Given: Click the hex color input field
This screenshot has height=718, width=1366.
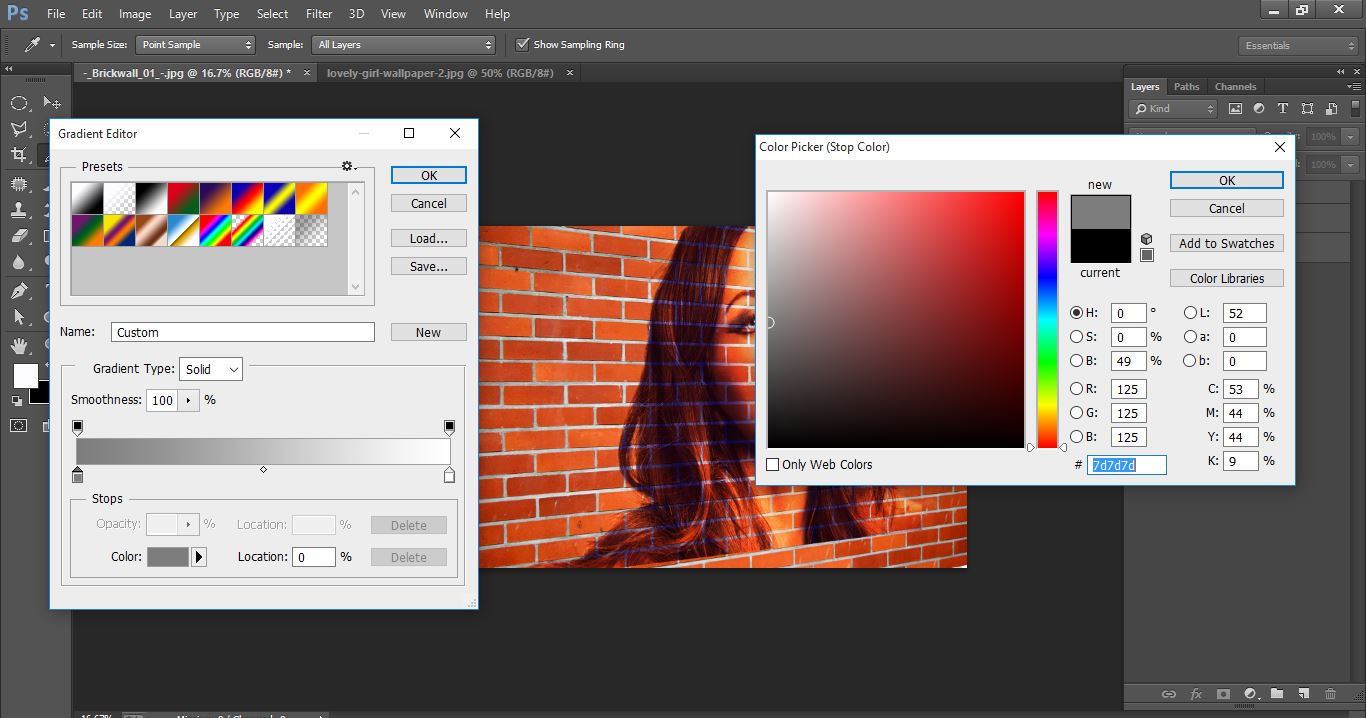Looking at the screenshot, I should tap(1126, 464).
